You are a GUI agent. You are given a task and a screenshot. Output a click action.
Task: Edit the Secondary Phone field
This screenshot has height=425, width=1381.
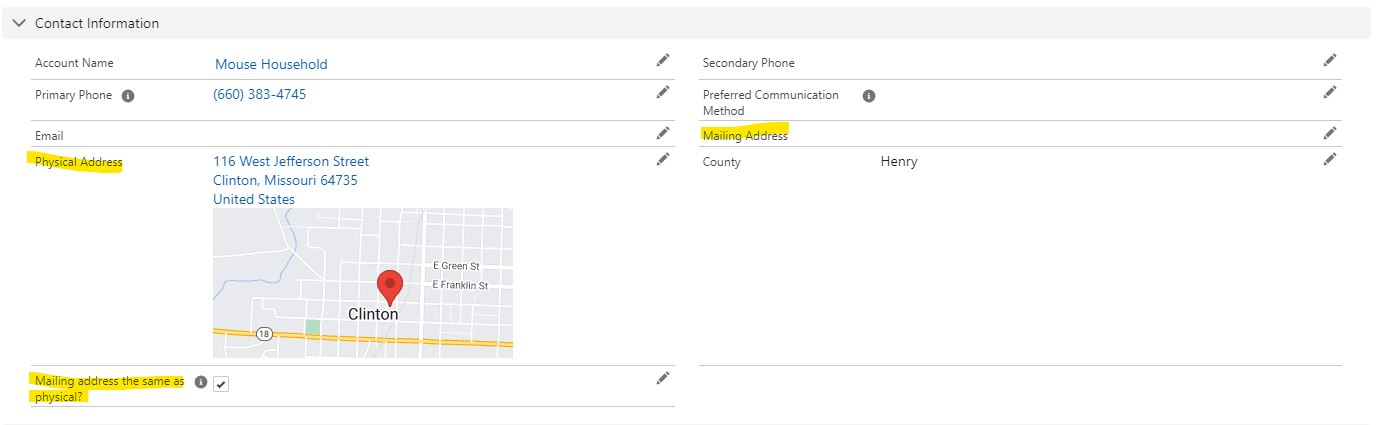point(1329,61)
